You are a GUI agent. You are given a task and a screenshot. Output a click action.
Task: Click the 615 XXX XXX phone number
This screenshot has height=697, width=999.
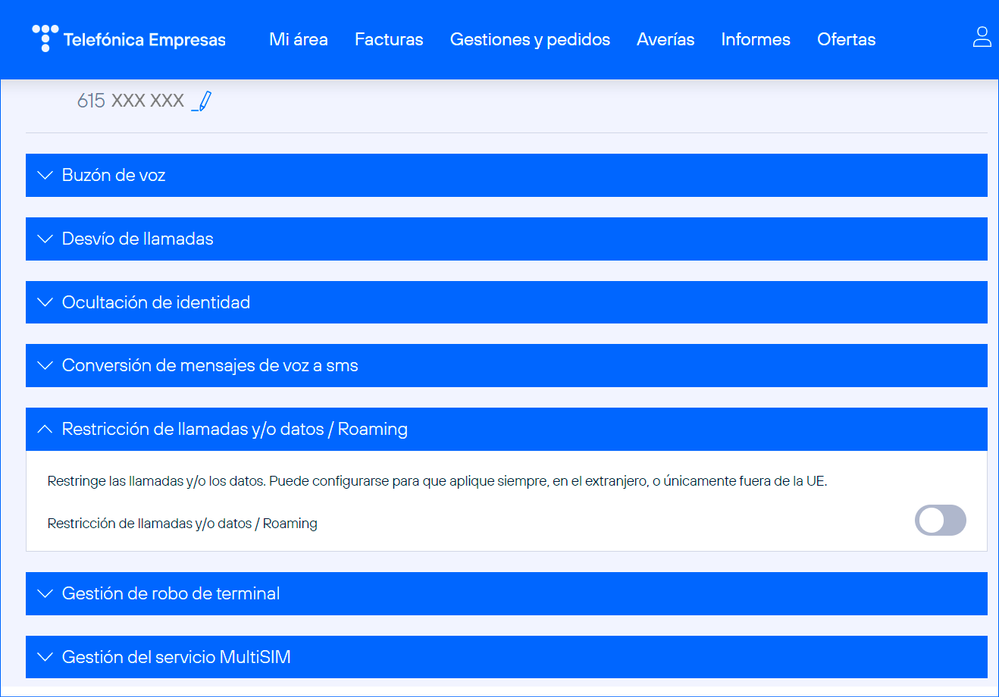(130, 101)
